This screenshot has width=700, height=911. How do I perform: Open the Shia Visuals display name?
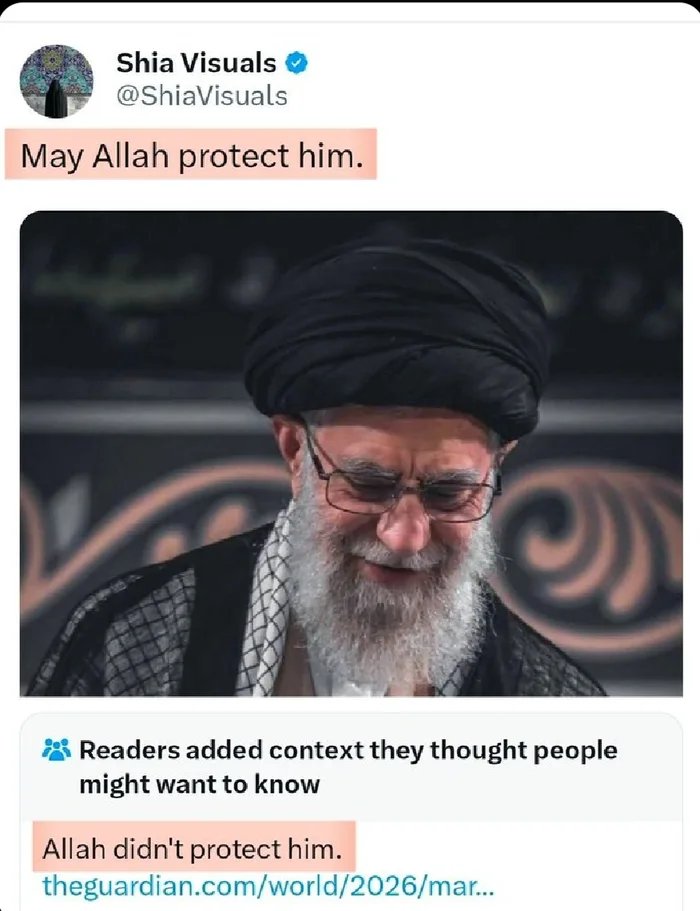[x=196, y=63]
